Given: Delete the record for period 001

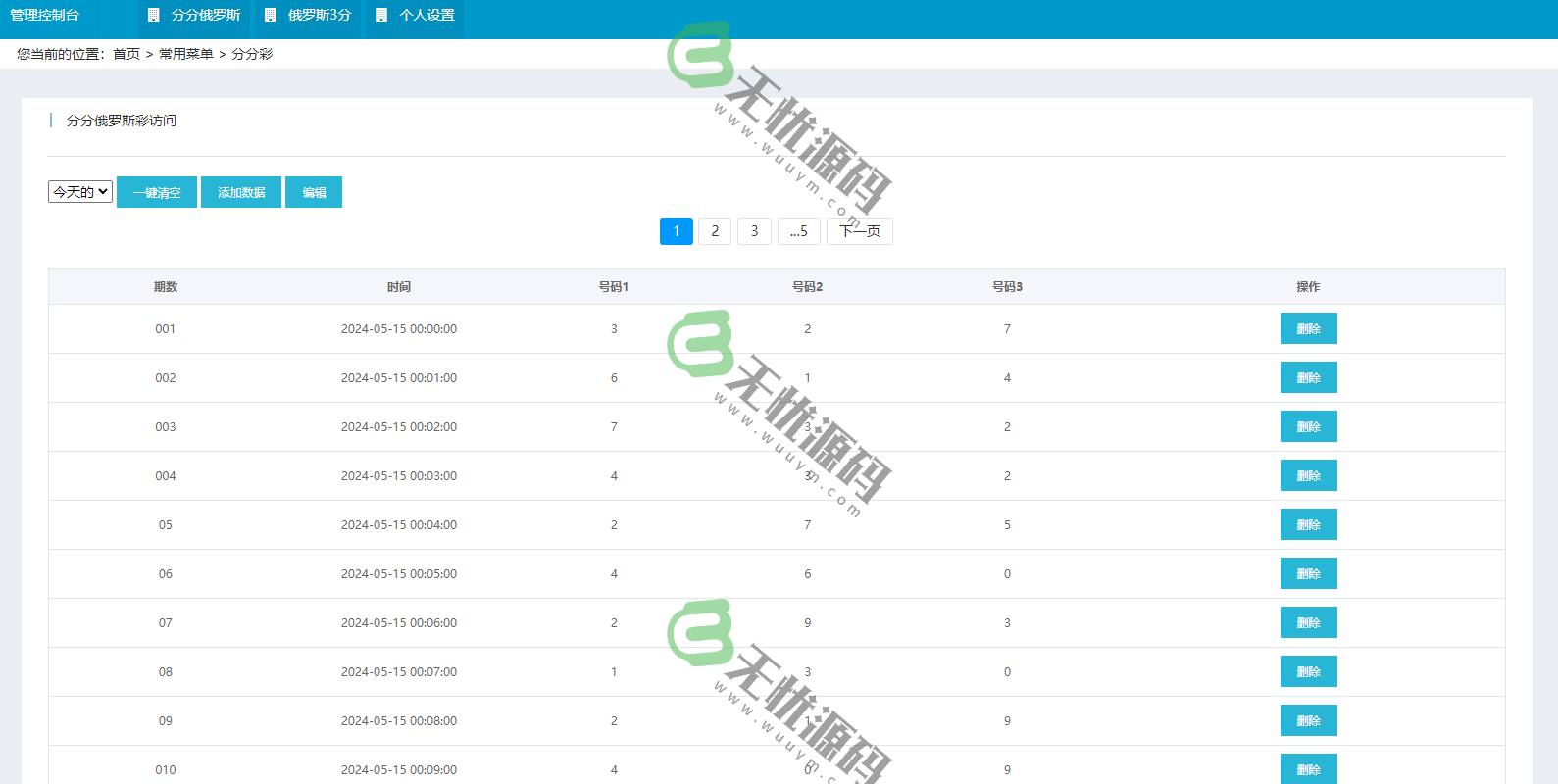Looking at the screenshot, I should (1308, 329).
